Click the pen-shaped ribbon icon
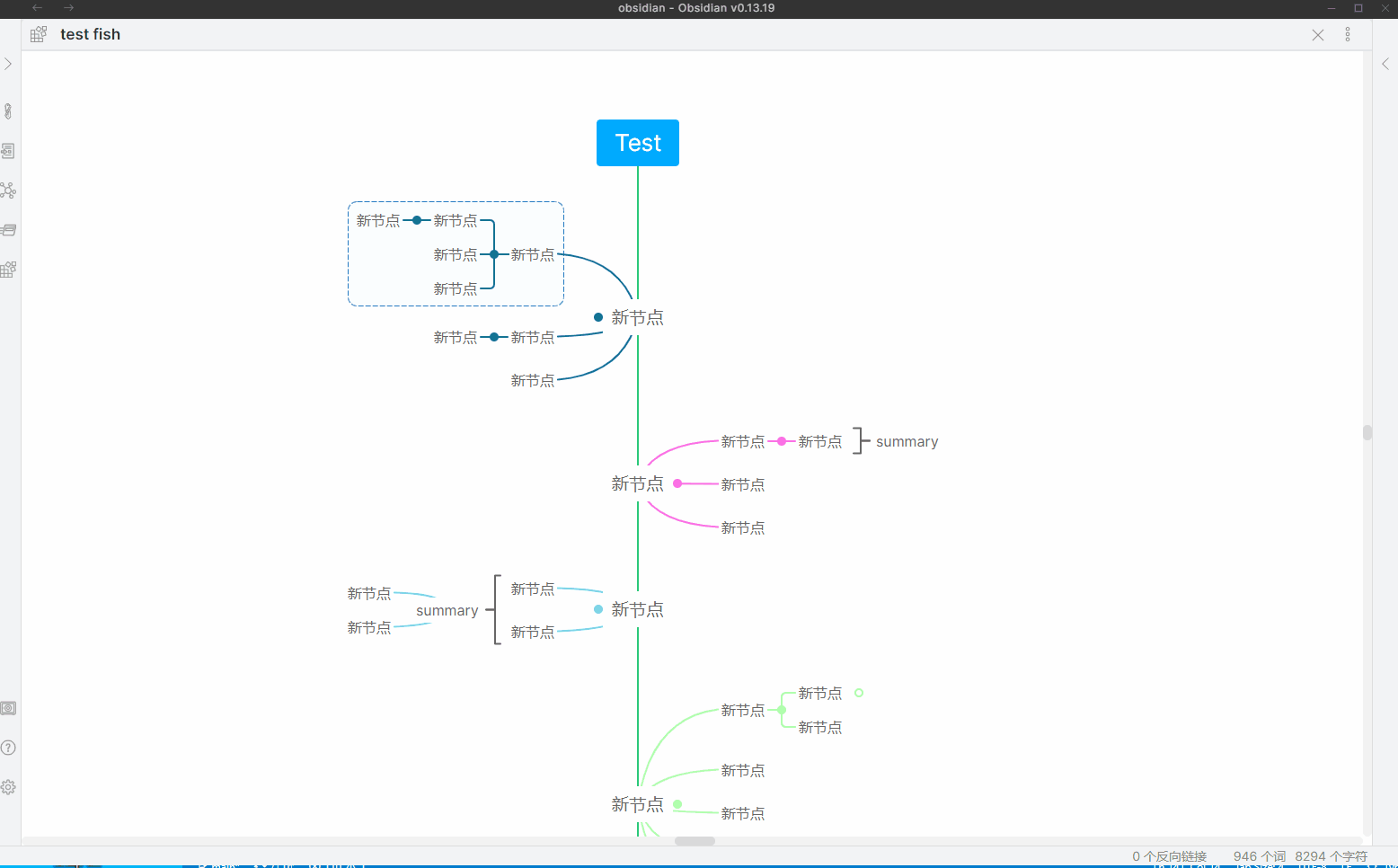Image resolution: width=1398 pixels, height=868 pixels. tap(8, 111)
